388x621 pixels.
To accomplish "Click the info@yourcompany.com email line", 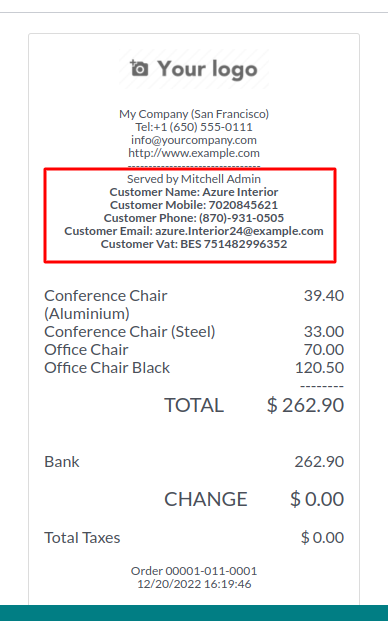I will point(194,140).
